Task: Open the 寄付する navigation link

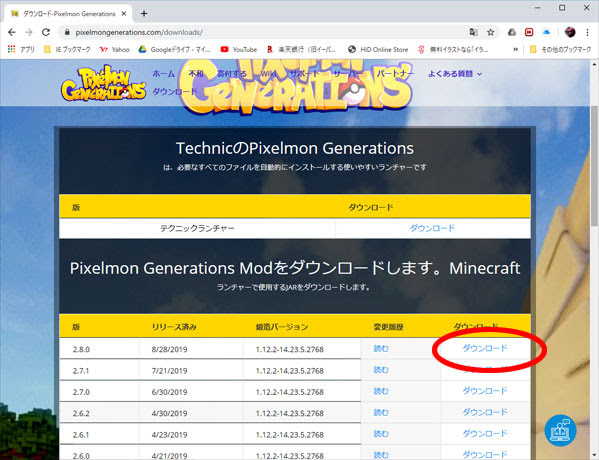Action: point(232,74)
